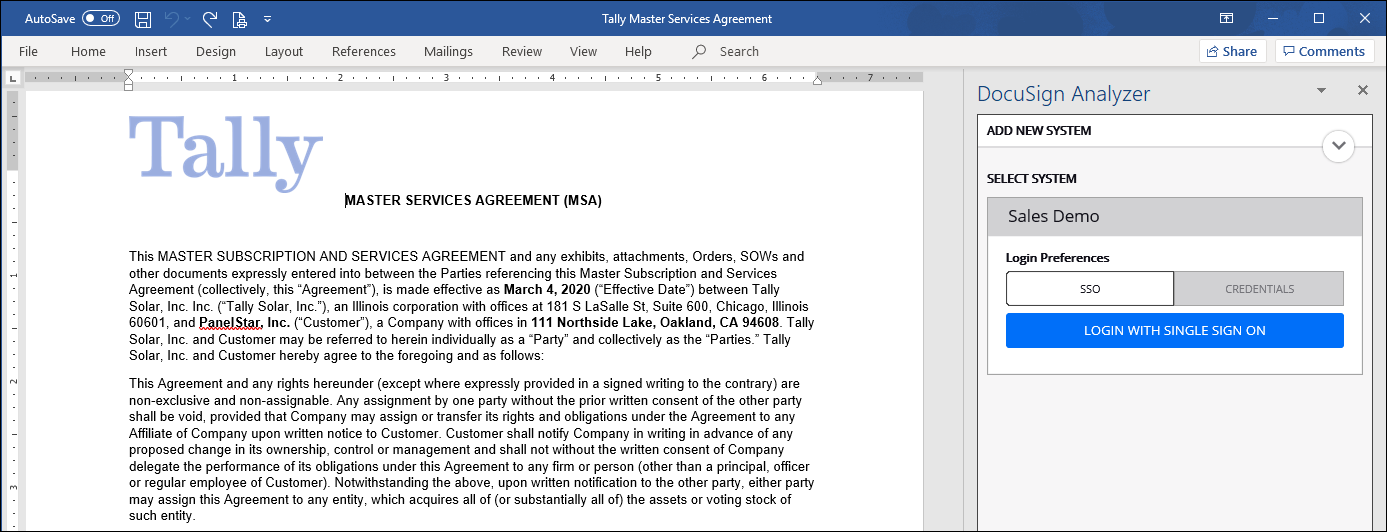Select the CREDENTIALS login preference
1387x532 pixels.
click(x=1259, y=289)
